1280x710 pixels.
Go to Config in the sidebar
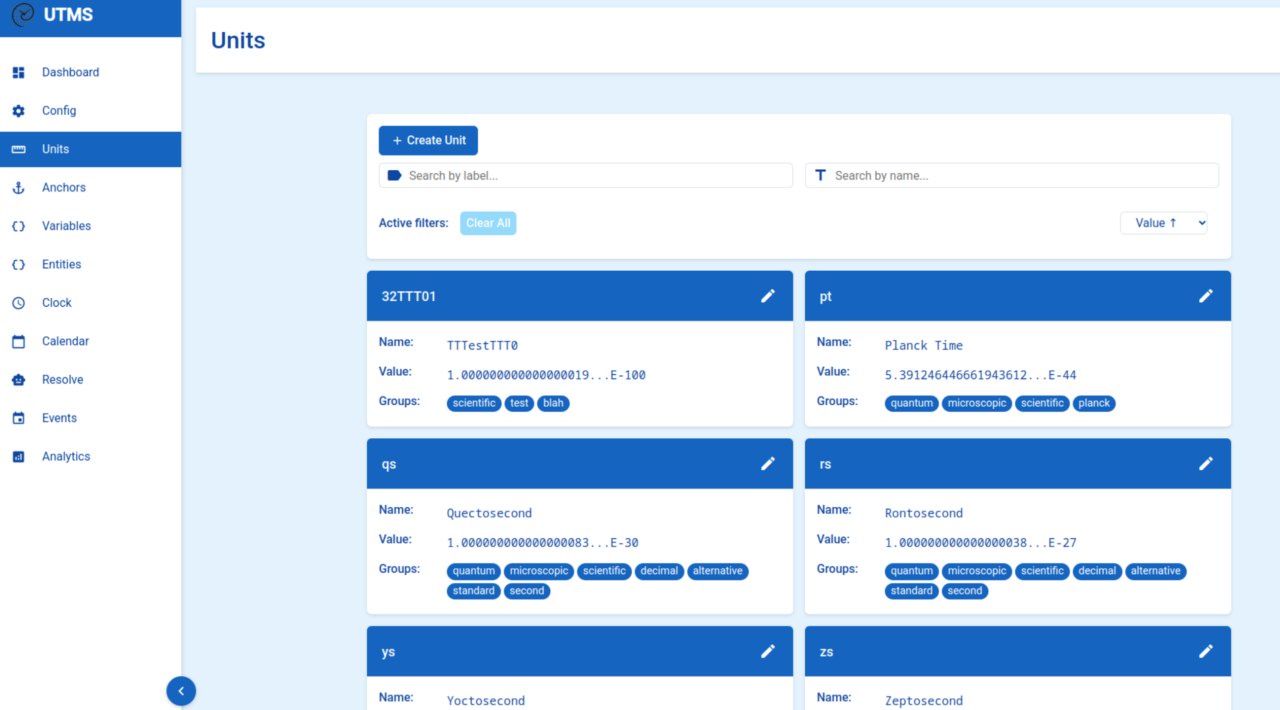[x=59, y=111]
